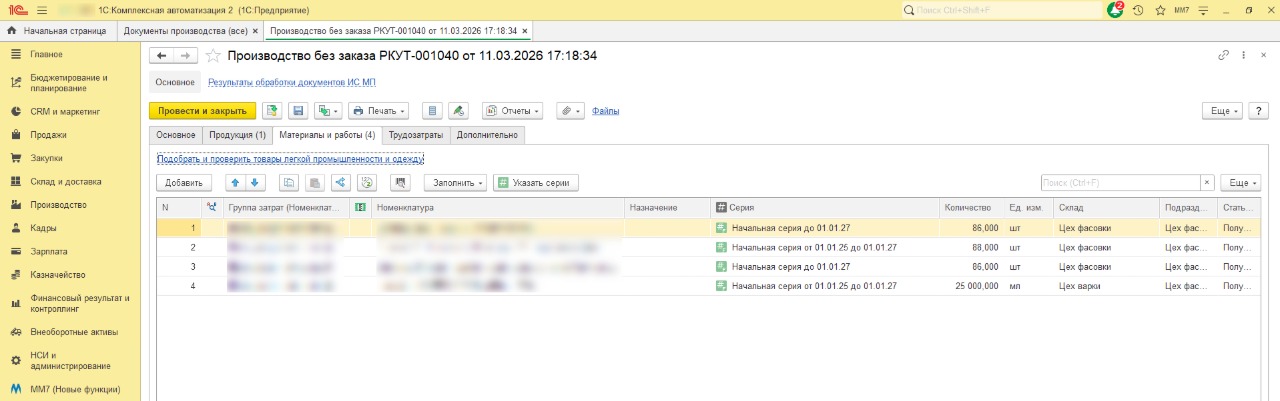
Task: Click the table search field Поиск (Ctrl+F)
Action: [x=1120, y=183]
